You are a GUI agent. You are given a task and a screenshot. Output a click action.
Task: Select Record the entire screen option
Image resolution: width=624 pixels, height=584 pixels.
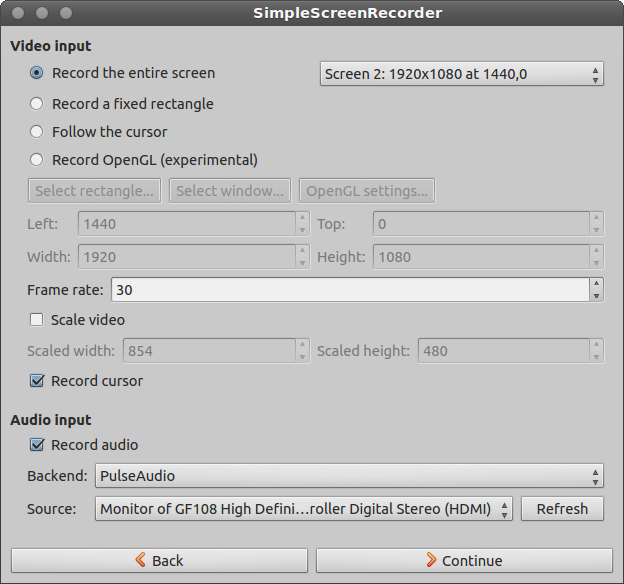click(x=37, y=73)
